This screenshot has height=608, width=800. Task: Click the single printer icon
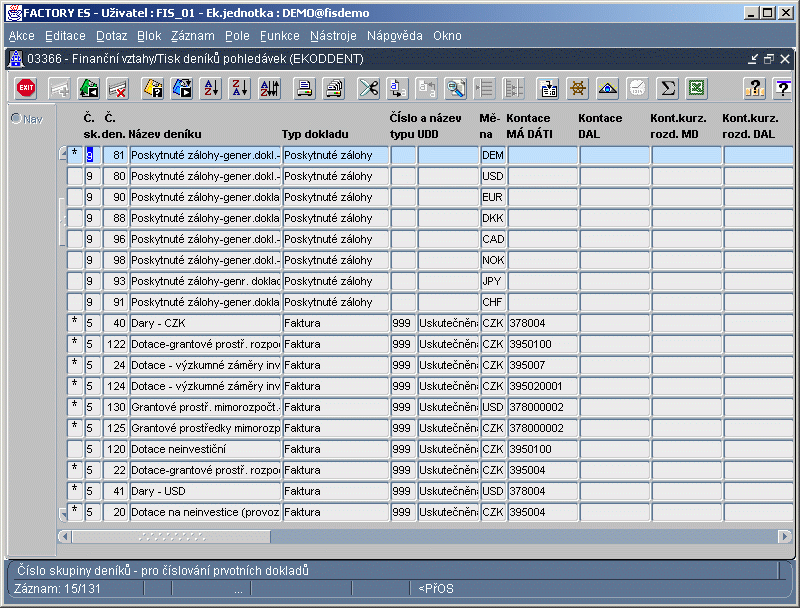[x=305, y=88]
